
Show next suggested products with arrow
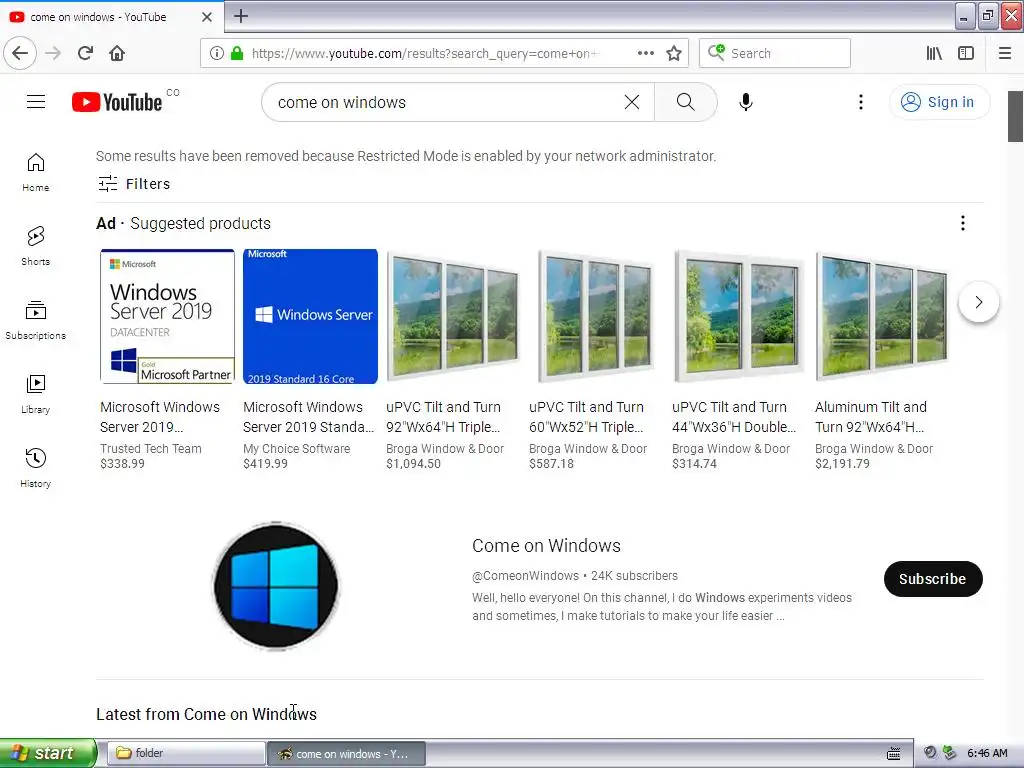(x=978, y=302)
